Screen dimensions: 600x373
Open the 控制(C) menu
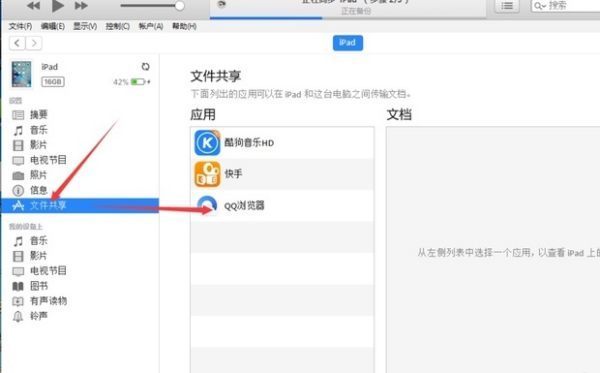(117, 26)
